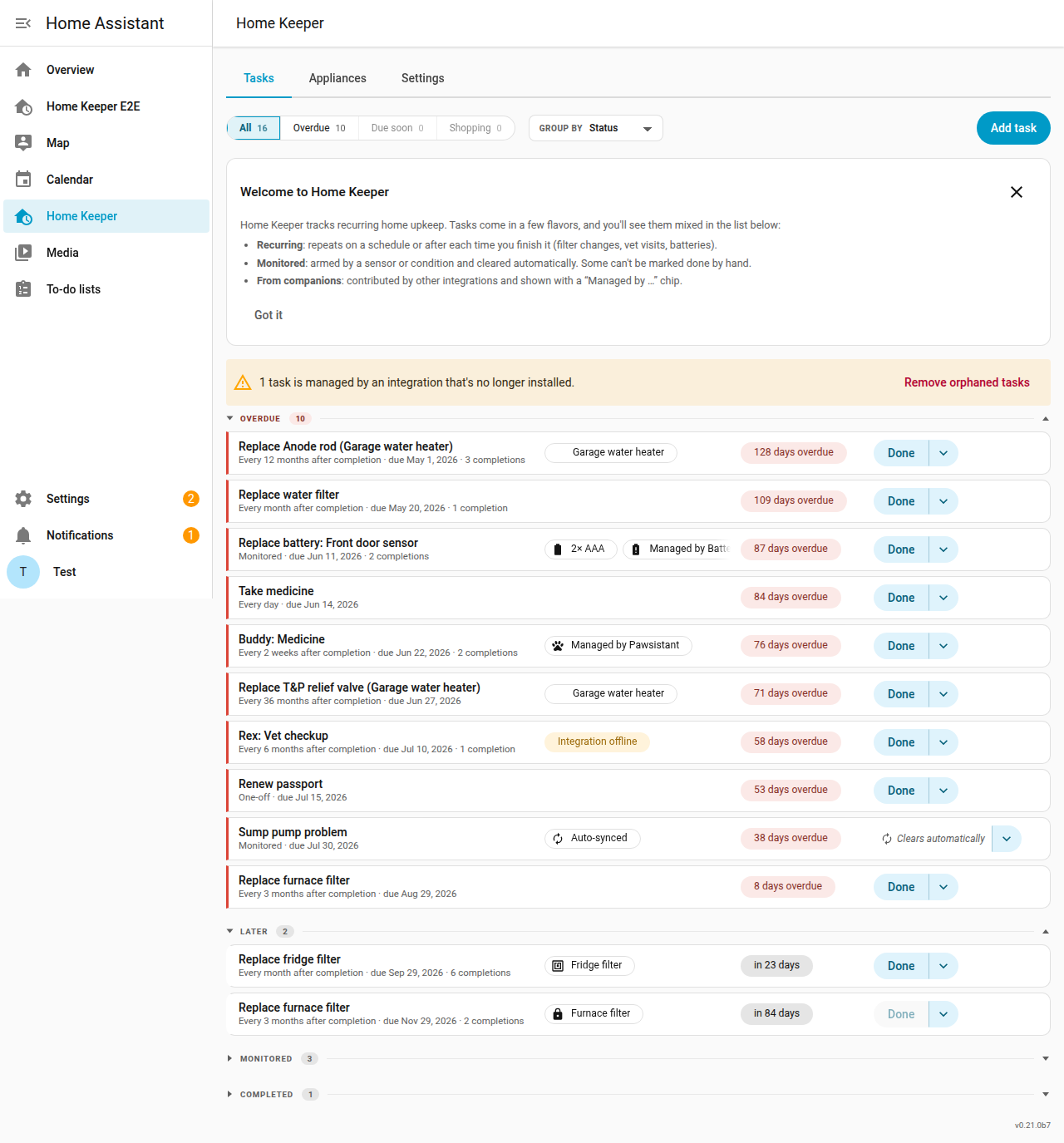The width and height of the screenshot is (1064, 1143).
Task: Mark Rex: Vet checkup as Done
Action: [x=901, y=742]
